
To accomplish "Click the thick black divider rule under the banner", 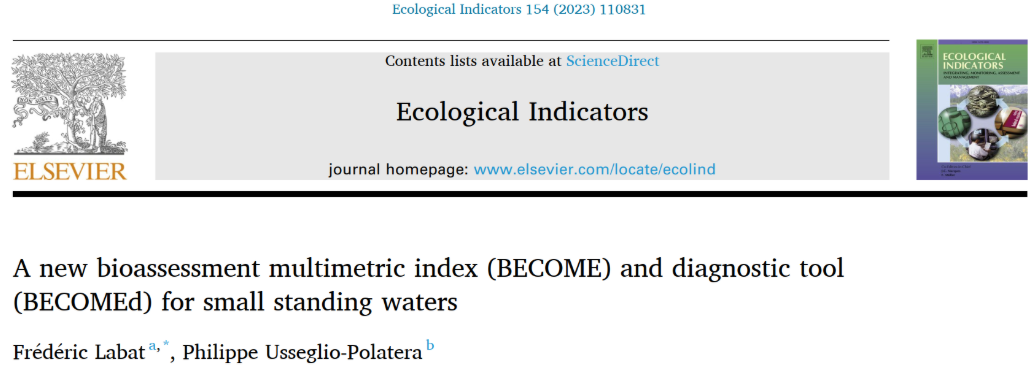I will point(520,194).
